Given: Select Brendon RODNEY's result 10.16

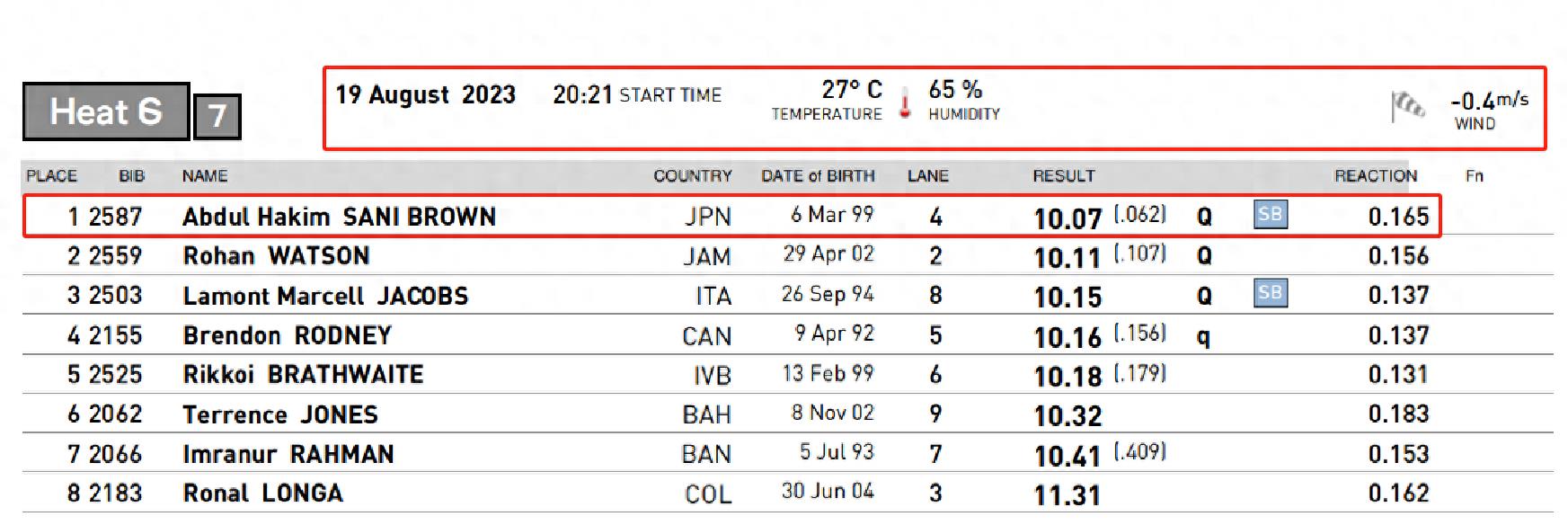Looking at the screenshot, I should [1067, 337].
